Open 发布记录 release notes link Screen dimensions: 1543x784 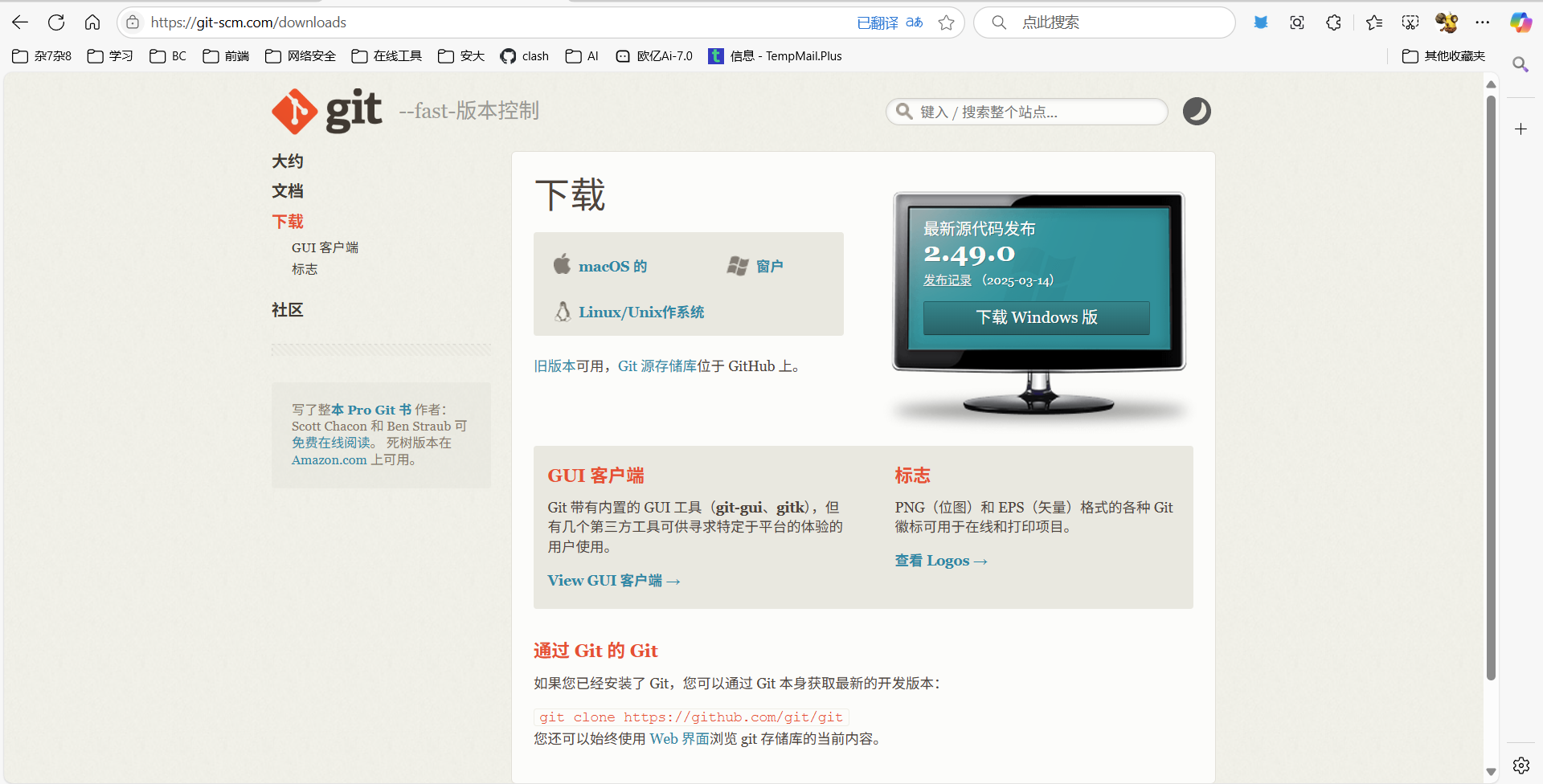947,280
